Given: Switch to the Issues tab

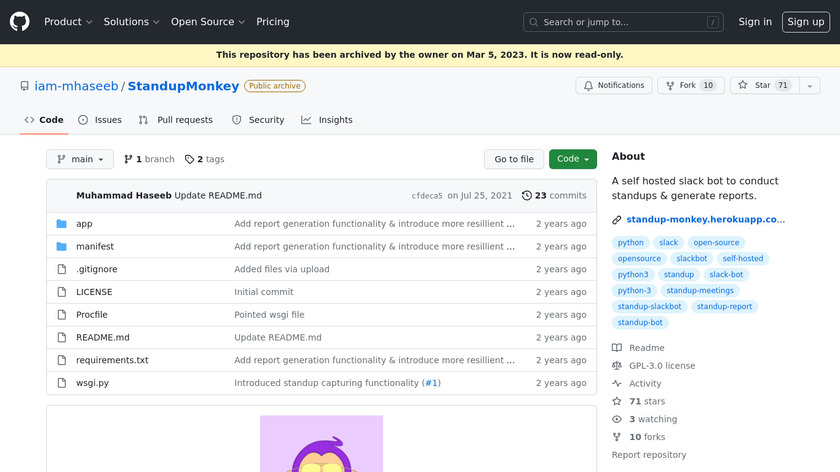Looking at the screenshot, I should click(x=100, y=120).
